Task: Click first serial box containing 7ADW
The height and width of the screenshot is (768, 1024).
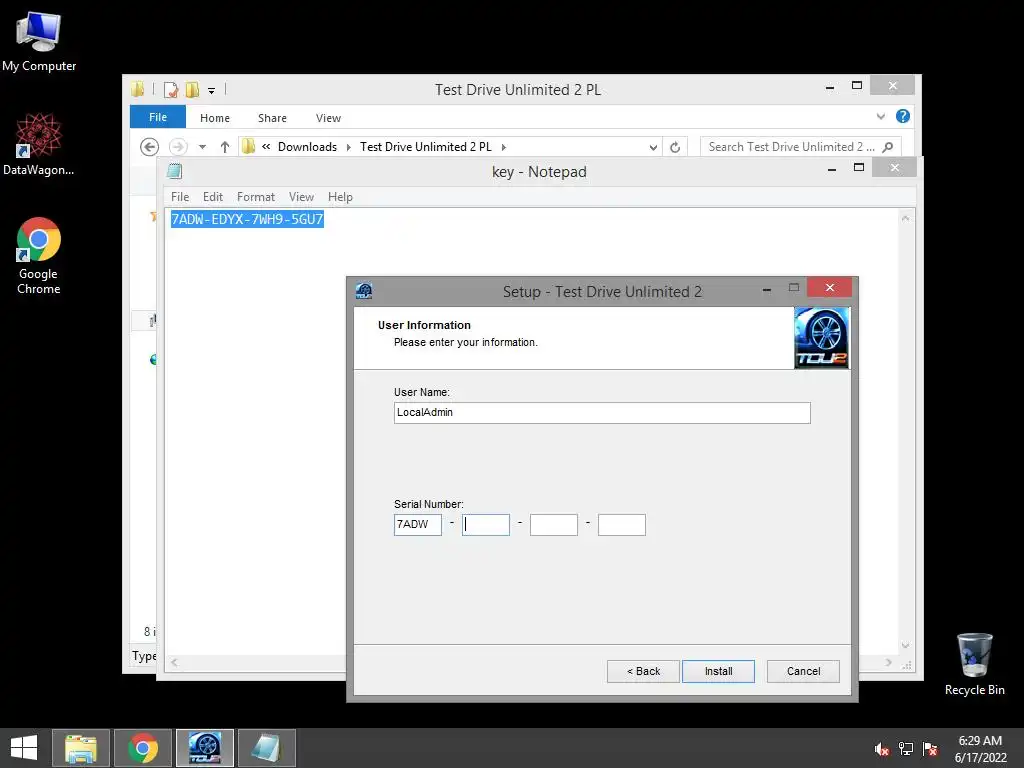Action: (418, 524)
